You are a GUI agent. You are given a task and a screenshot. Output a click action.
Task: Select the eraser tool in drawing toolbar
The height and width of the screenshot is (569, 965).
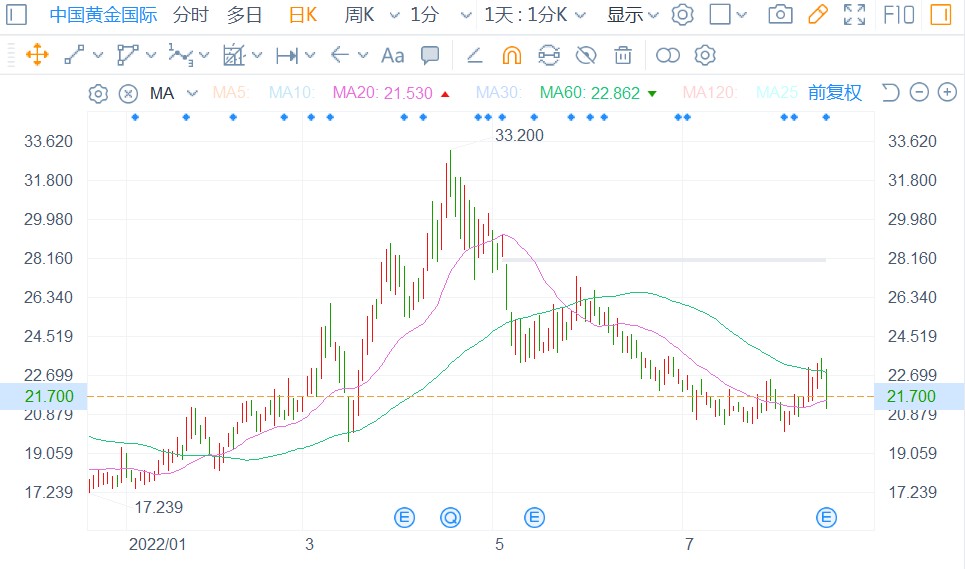475,55
